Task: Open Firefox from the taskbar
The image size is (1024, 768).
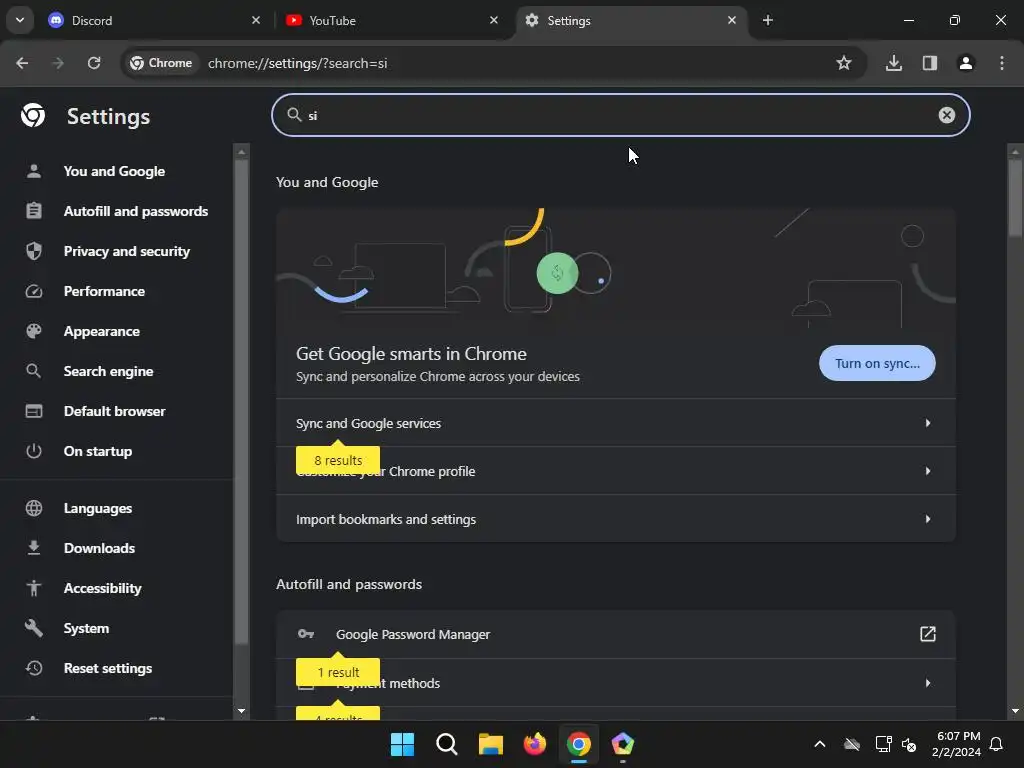Action: tap(535, 744)
